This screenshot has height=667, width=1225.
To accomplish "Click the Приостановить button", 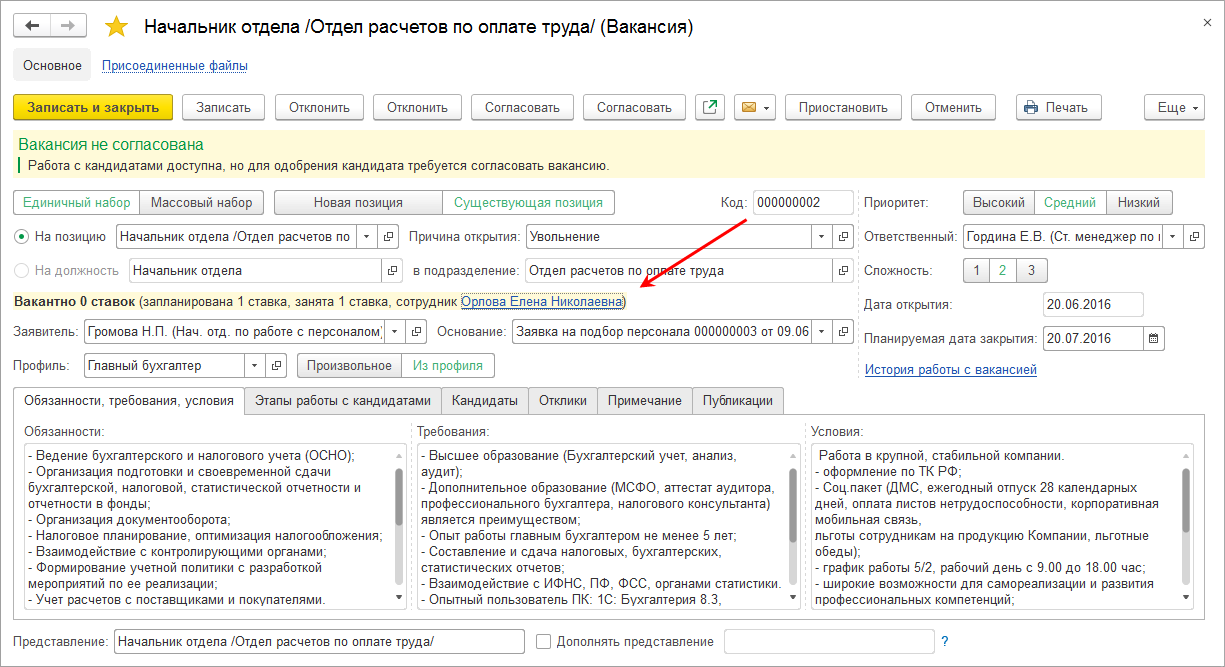I will coord(843,107).
